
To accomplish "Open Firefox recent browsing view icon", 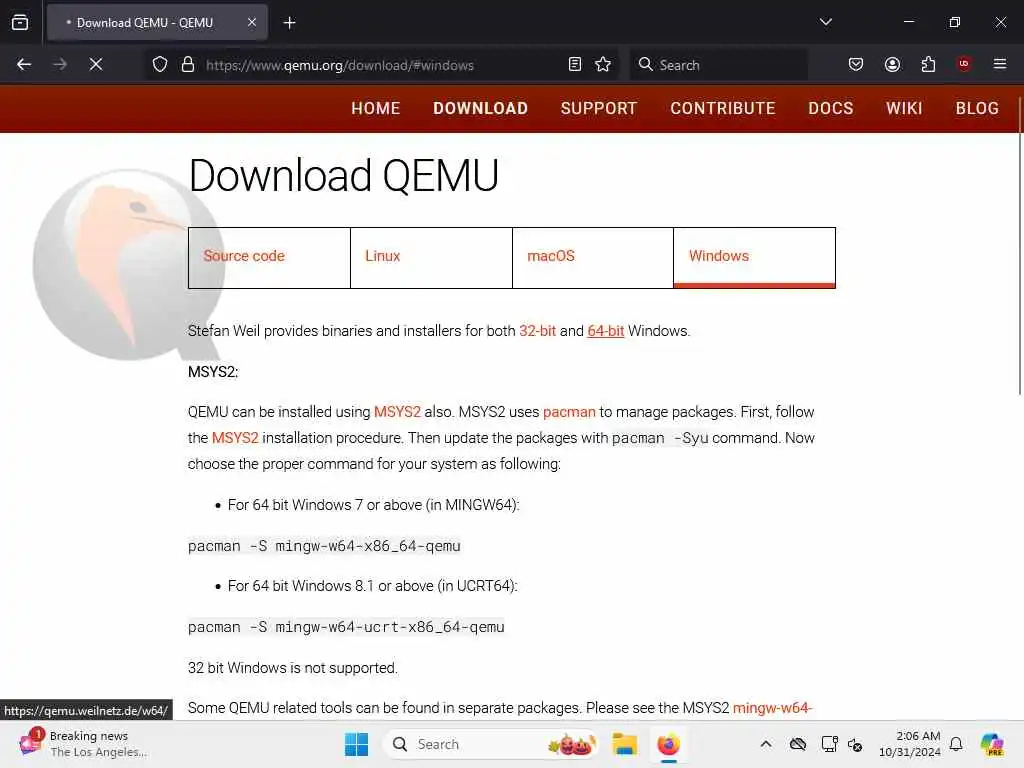I will 20,22.
